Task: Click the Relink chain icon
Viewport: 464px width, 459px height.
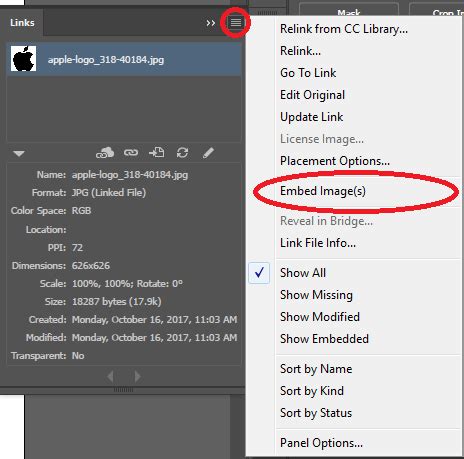Action: (131, 153)
